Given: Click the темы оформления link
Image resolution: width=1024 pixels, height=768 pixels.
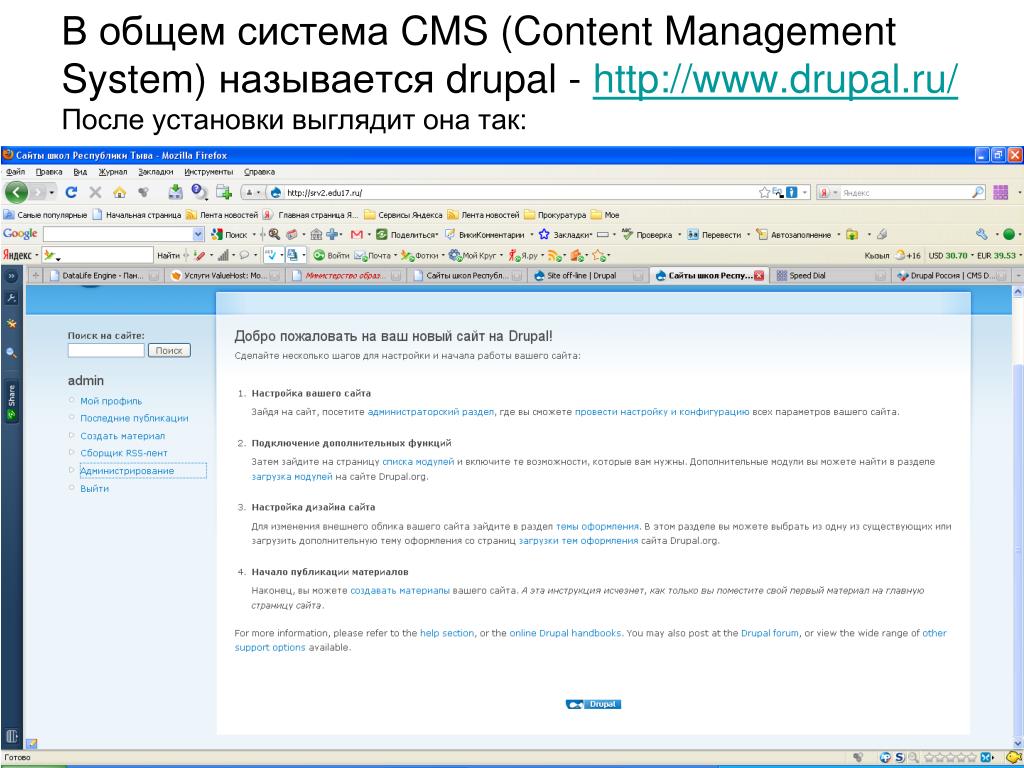Looking at the screenshot, I should (597, 526).
